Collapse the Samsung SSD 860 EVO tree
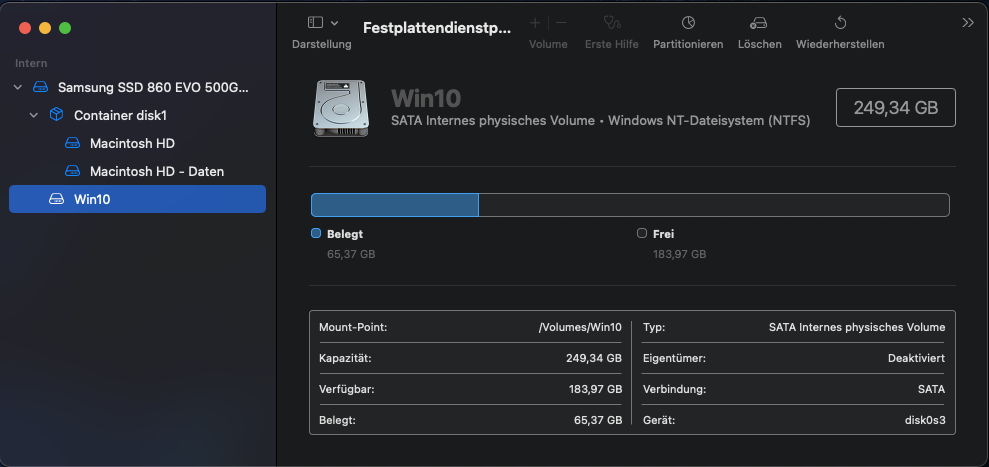 (x=18, y=88)
